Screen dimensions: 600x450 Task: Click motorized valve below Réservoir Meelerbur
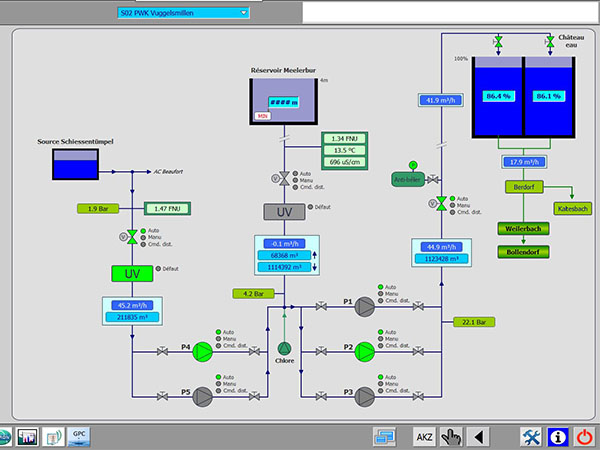[284, 178]
